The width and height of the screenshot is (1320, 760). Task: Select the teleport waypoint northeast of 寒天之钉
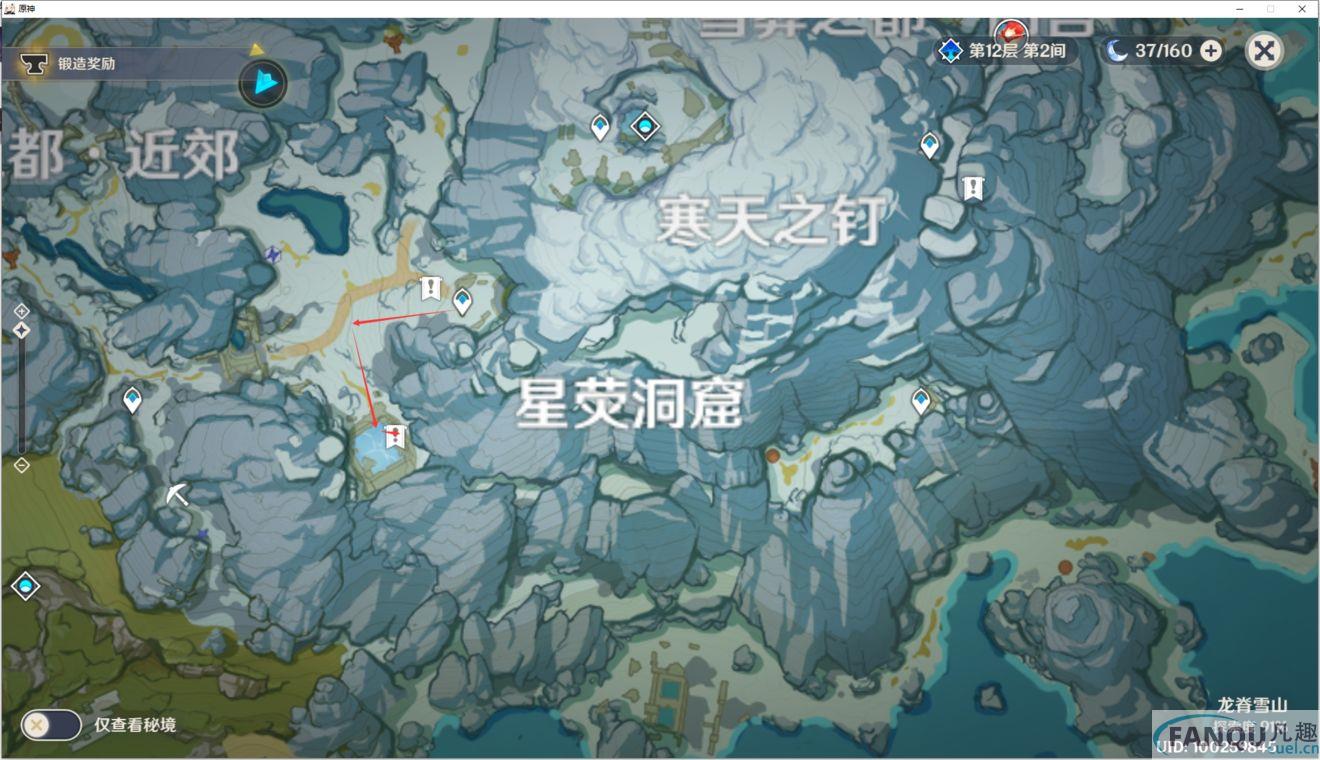[930, 146]
